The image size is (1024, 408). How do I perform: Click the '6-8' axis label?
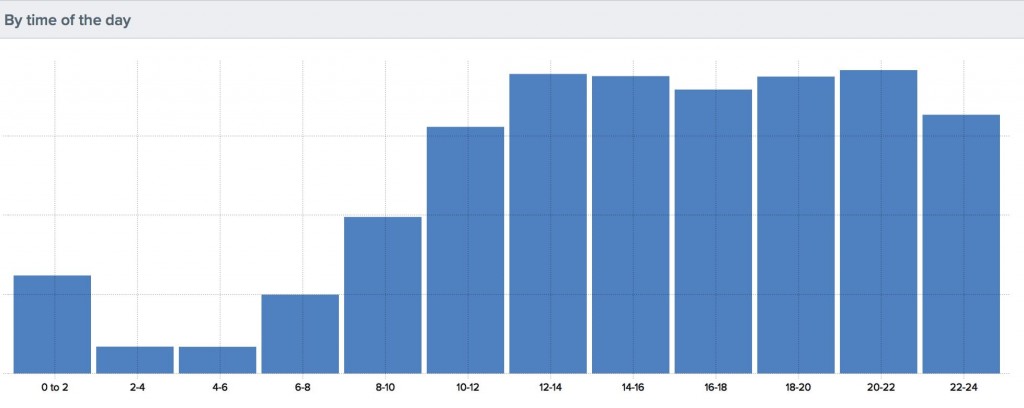(302, 388)
